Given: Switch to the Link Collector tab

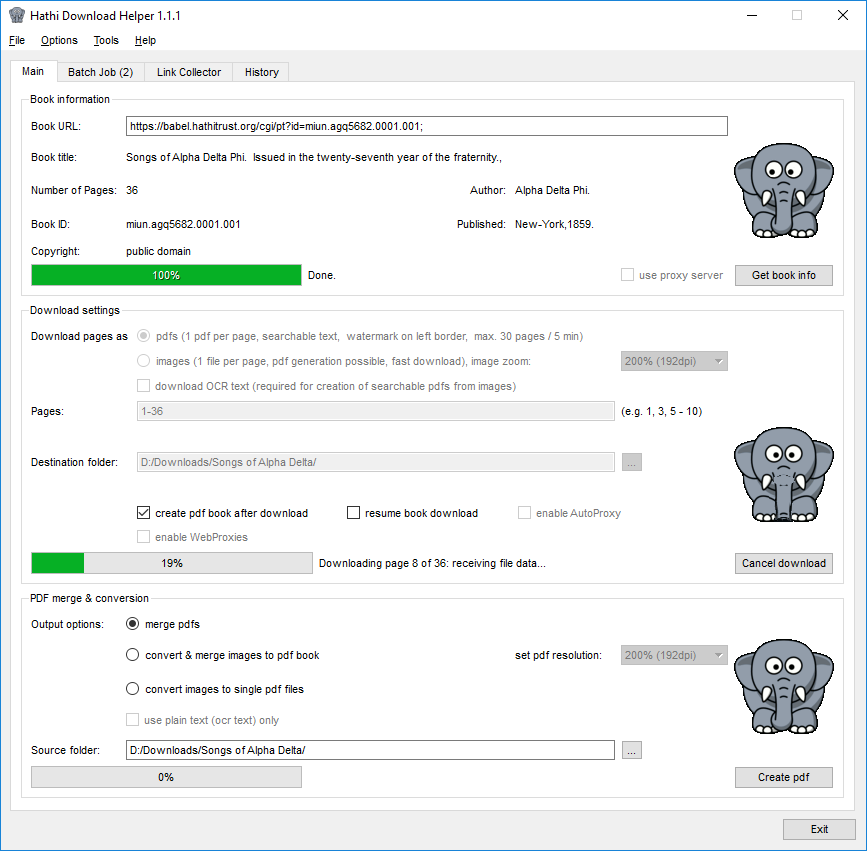Looking at the screenshot, I should [189, 72].
